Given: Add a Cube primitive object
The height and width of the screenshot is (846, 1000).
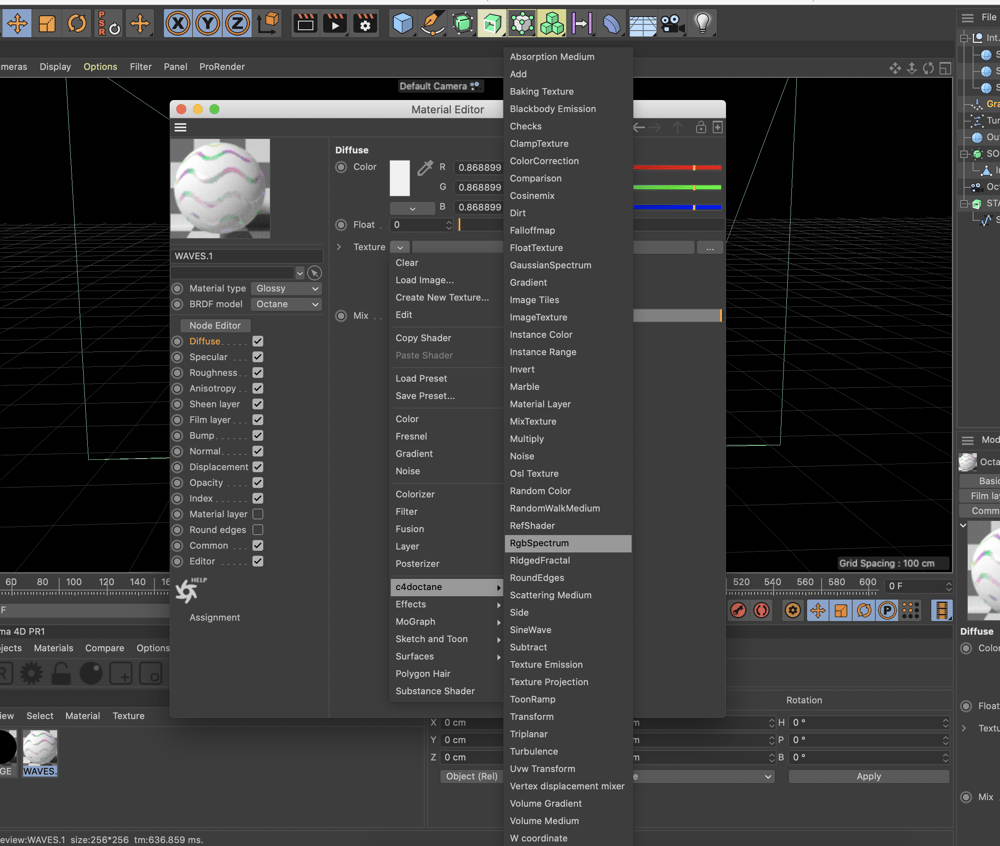Looking at the screenshot, I should click(402, 24).
